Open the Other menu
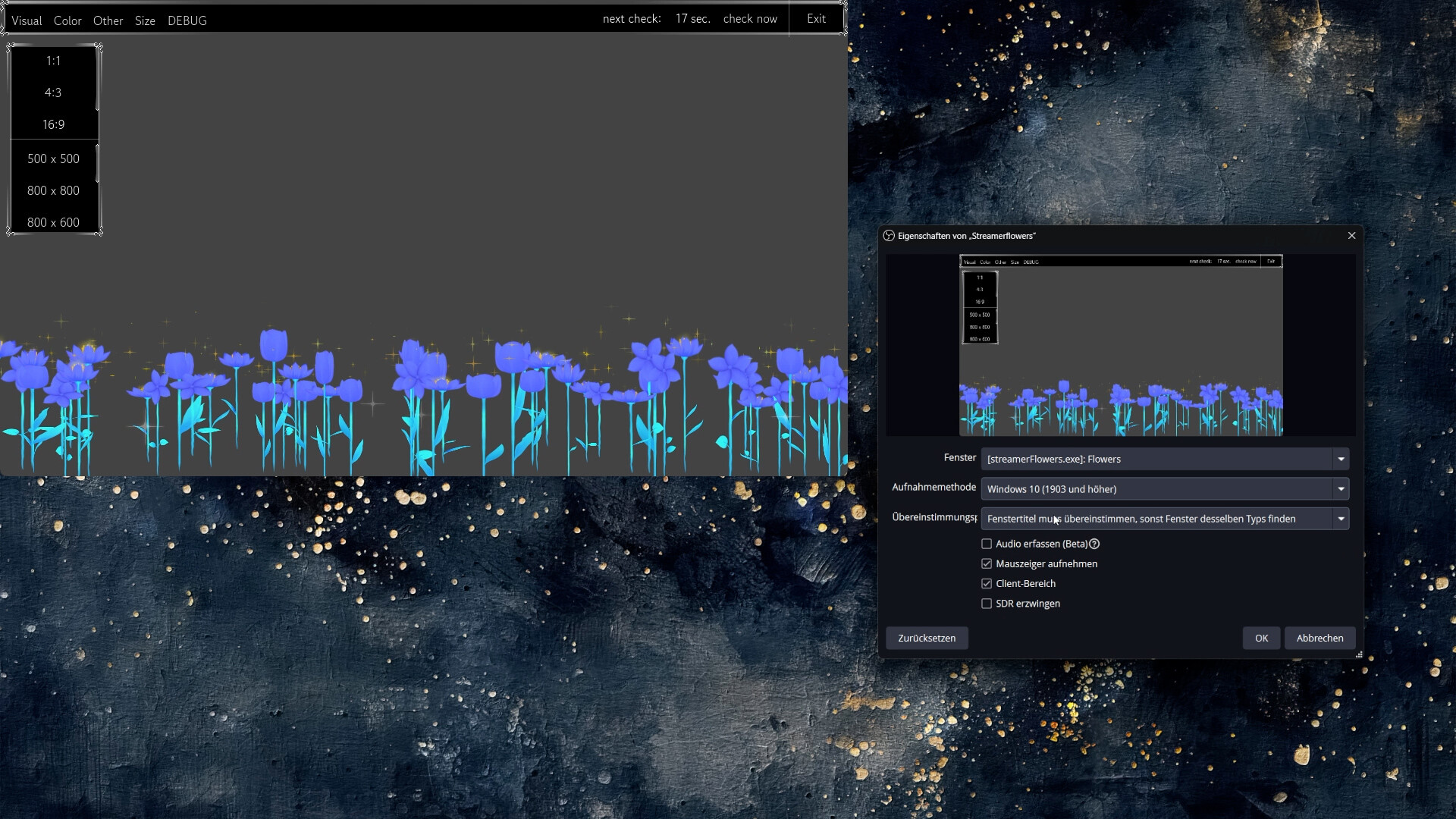Viewport: 1456px width, 819px height. pos(108,20)
